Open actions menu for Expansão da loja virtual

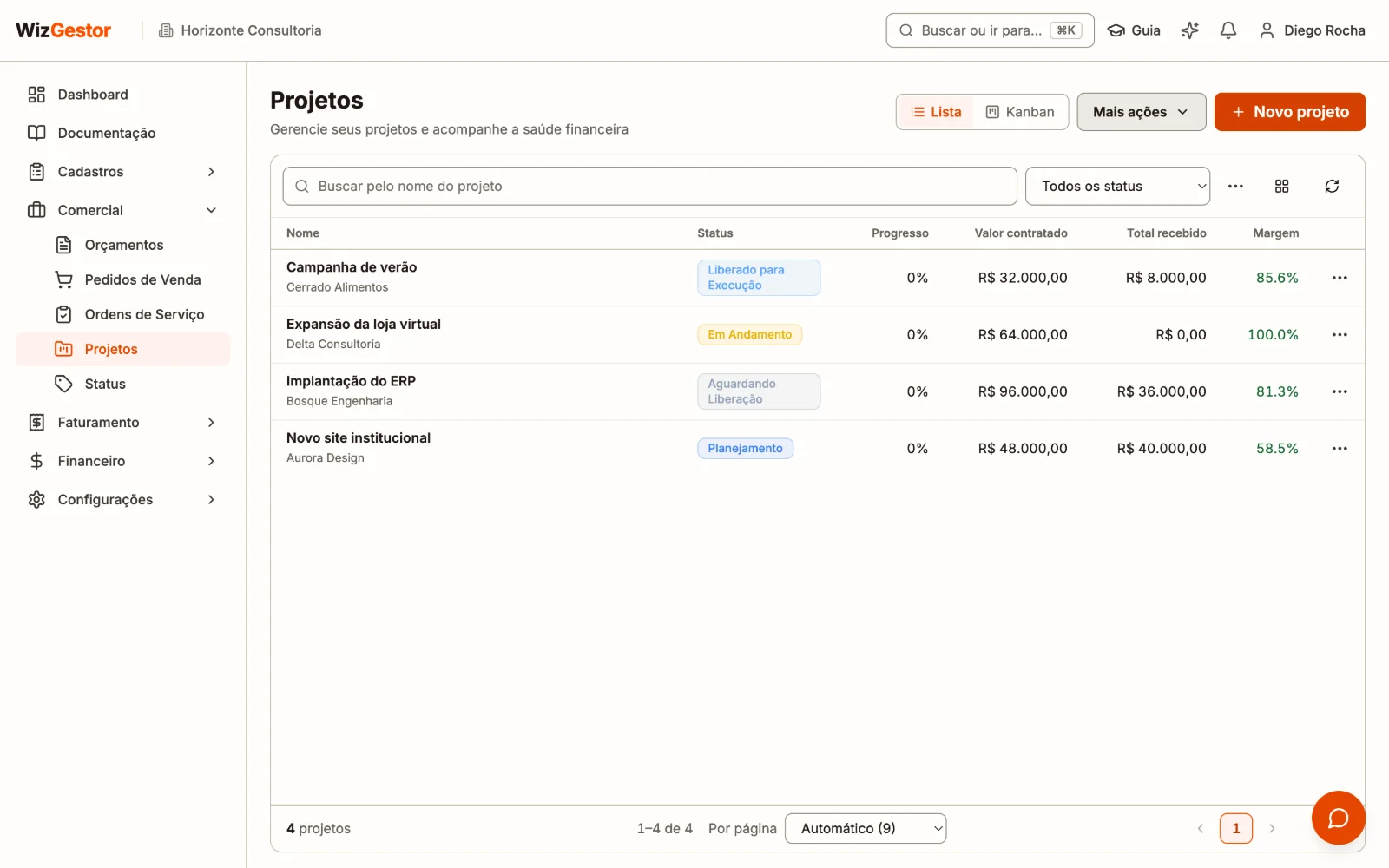point(1340,335)
